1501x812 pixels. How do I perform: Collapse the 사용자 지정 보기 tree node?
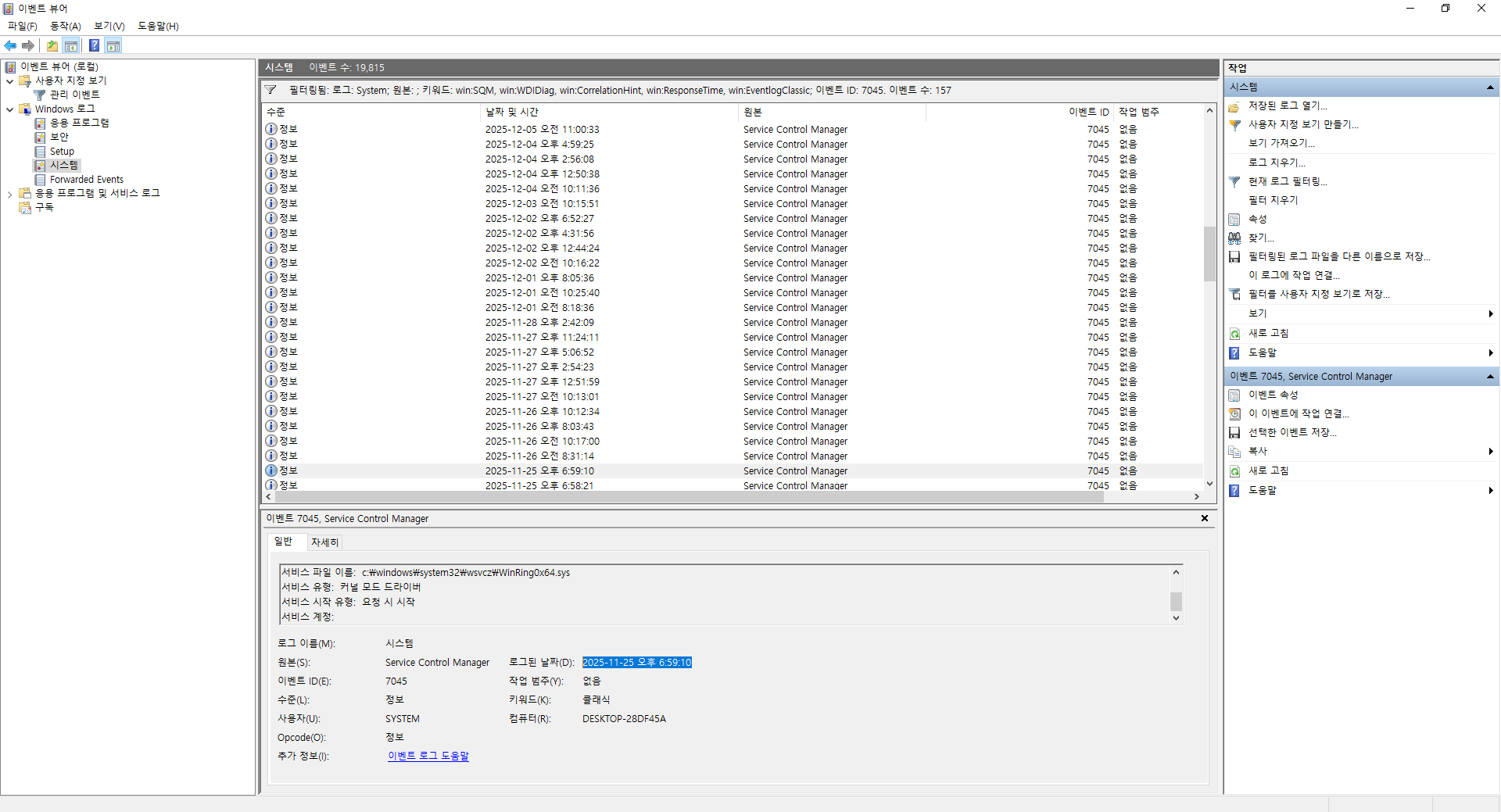click(9, 80)
